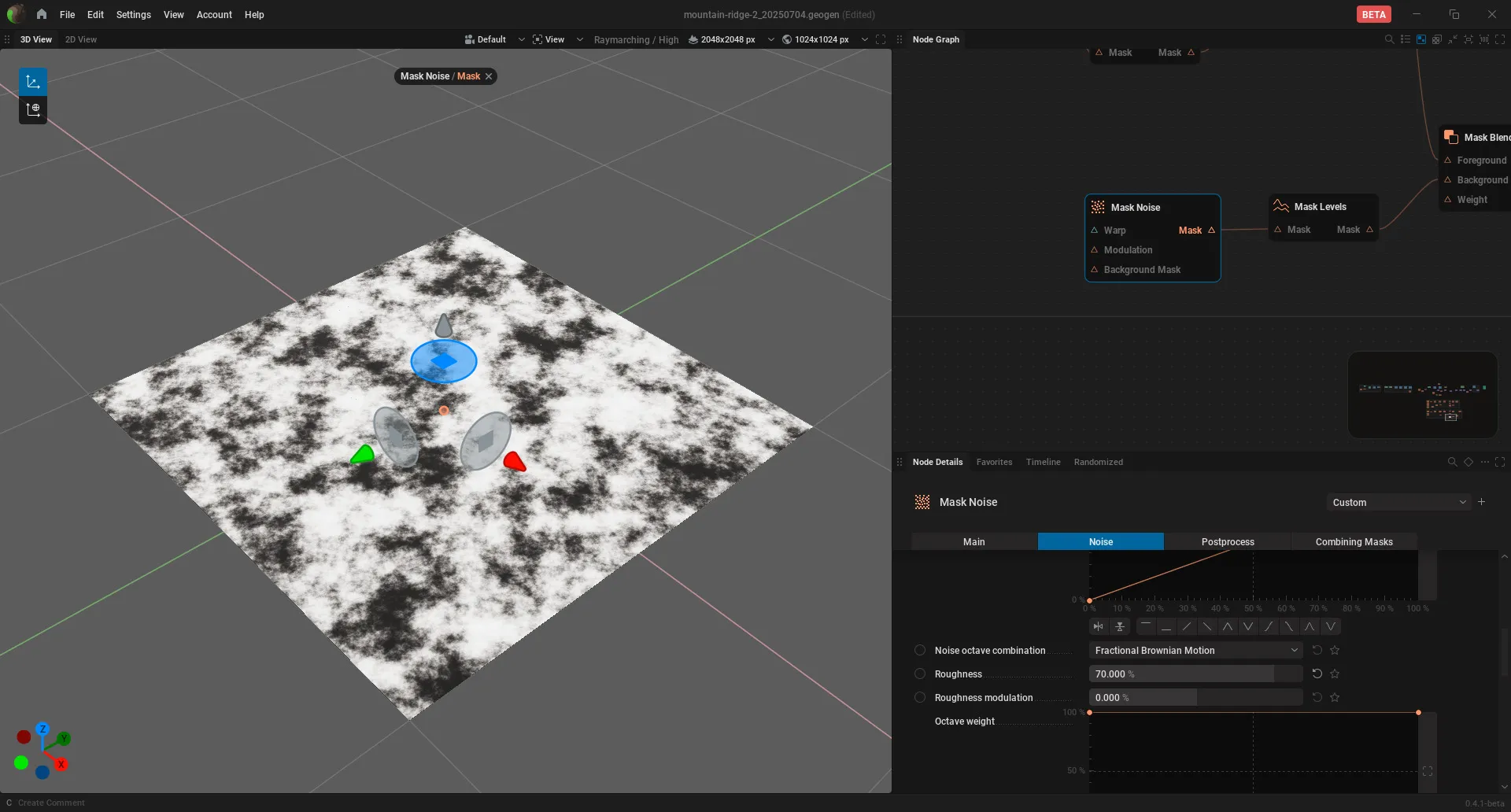Expand the Custom preset dropdown
This screenshot has height=812, width=1511.
(1398, 503)
